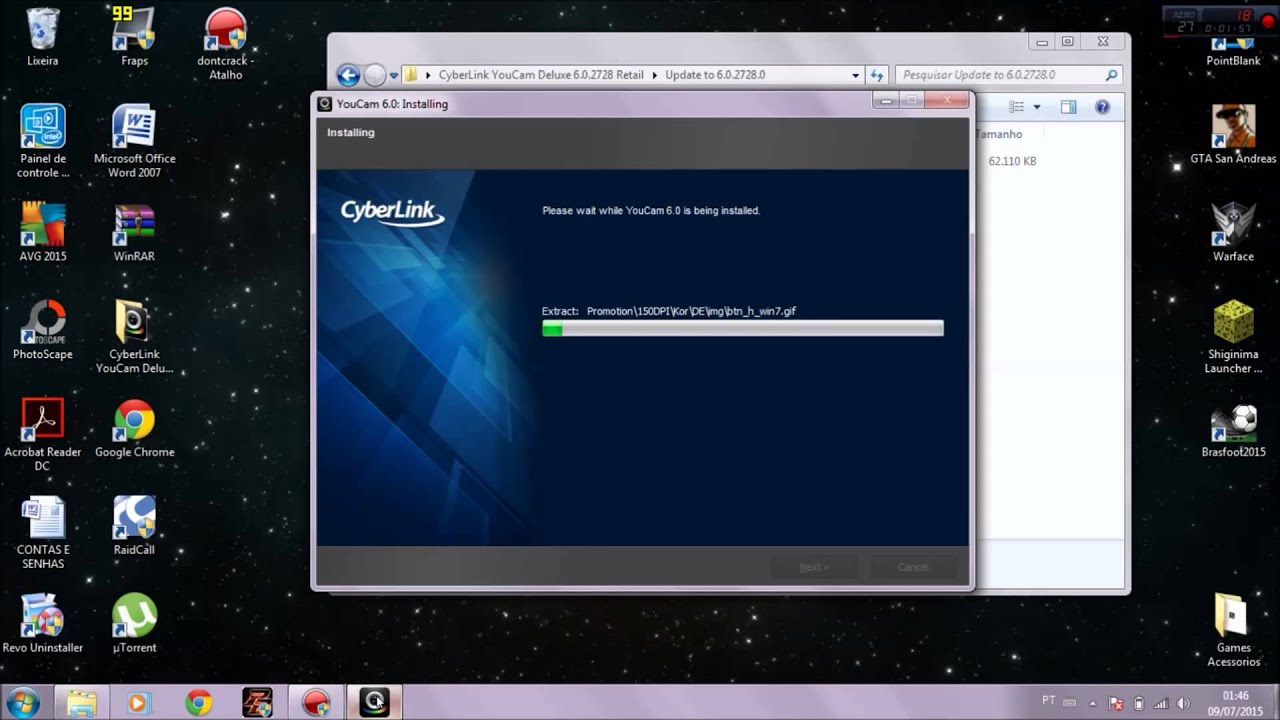The height and width of the screenshot is (720, 1280).
Task: Click the change view icon in Explorer
Action: [1017, 107]
